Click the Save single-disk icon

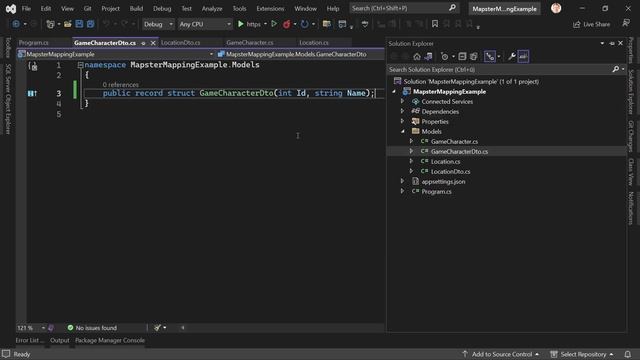pyautogui.click(x=79, y=24)
